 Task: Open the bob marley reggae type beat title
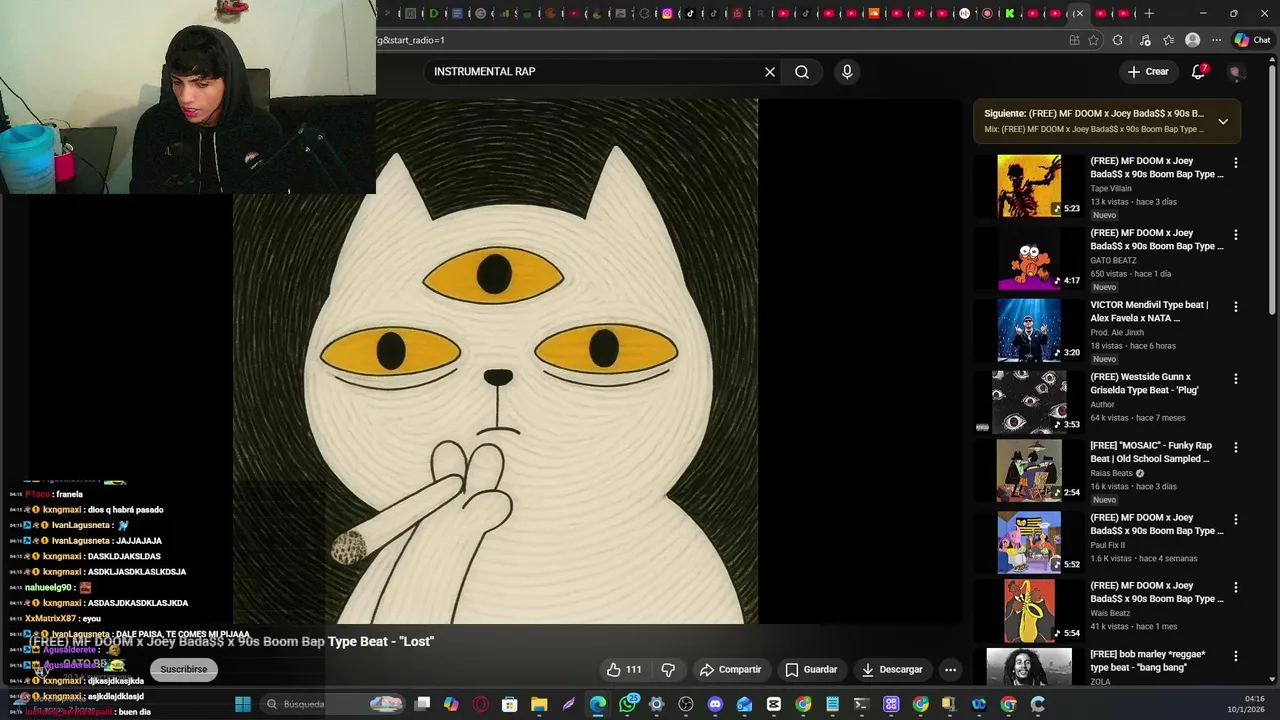coord(1147,660)
